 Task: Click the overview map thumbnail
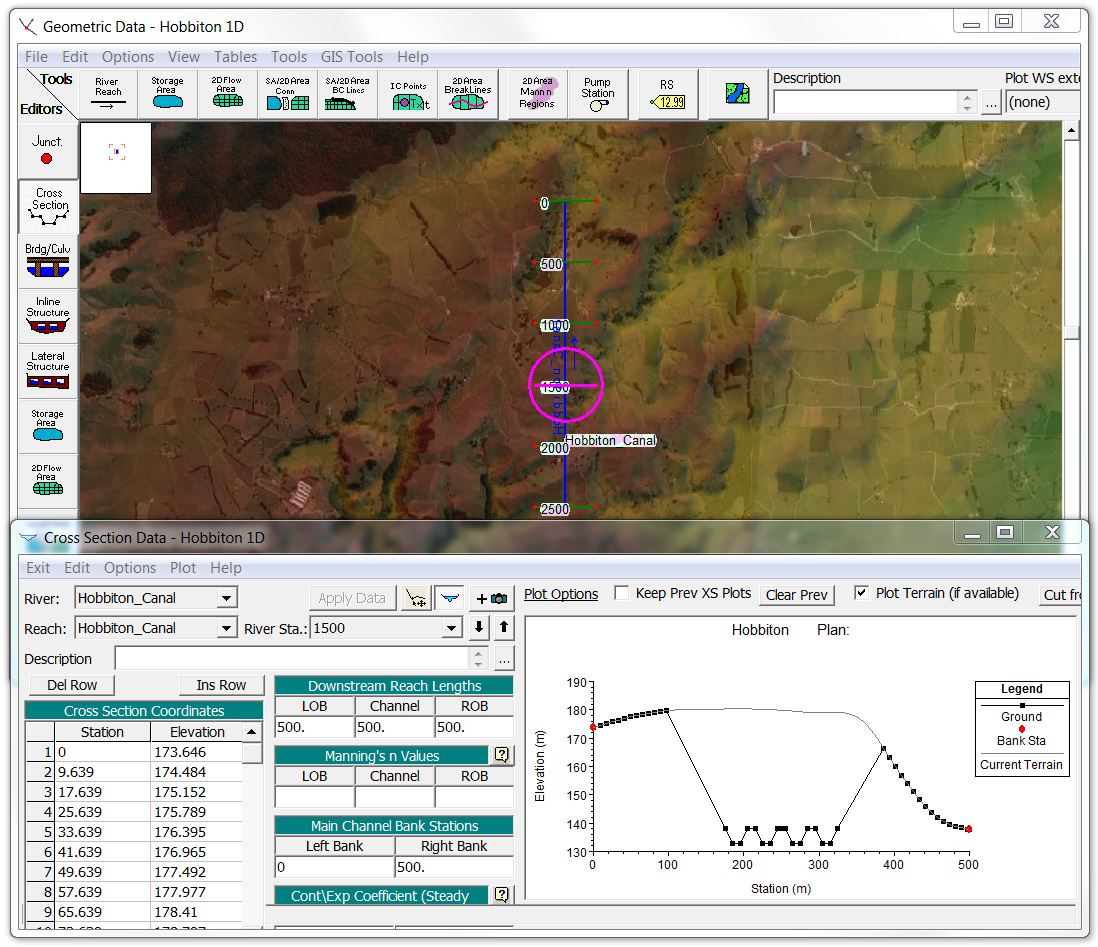[116, 158]
